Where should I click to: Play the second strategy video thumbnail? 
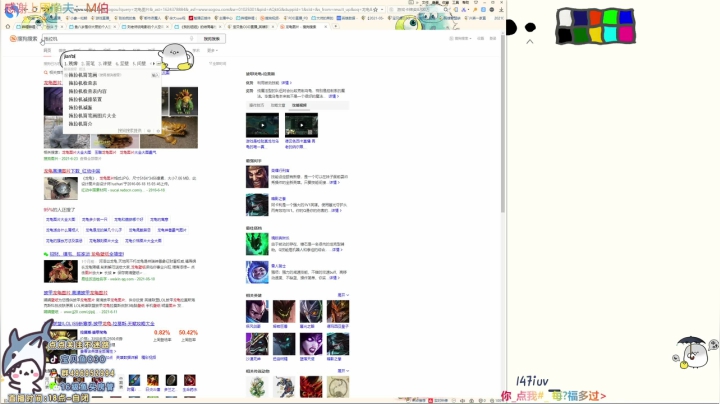(301, 125)
